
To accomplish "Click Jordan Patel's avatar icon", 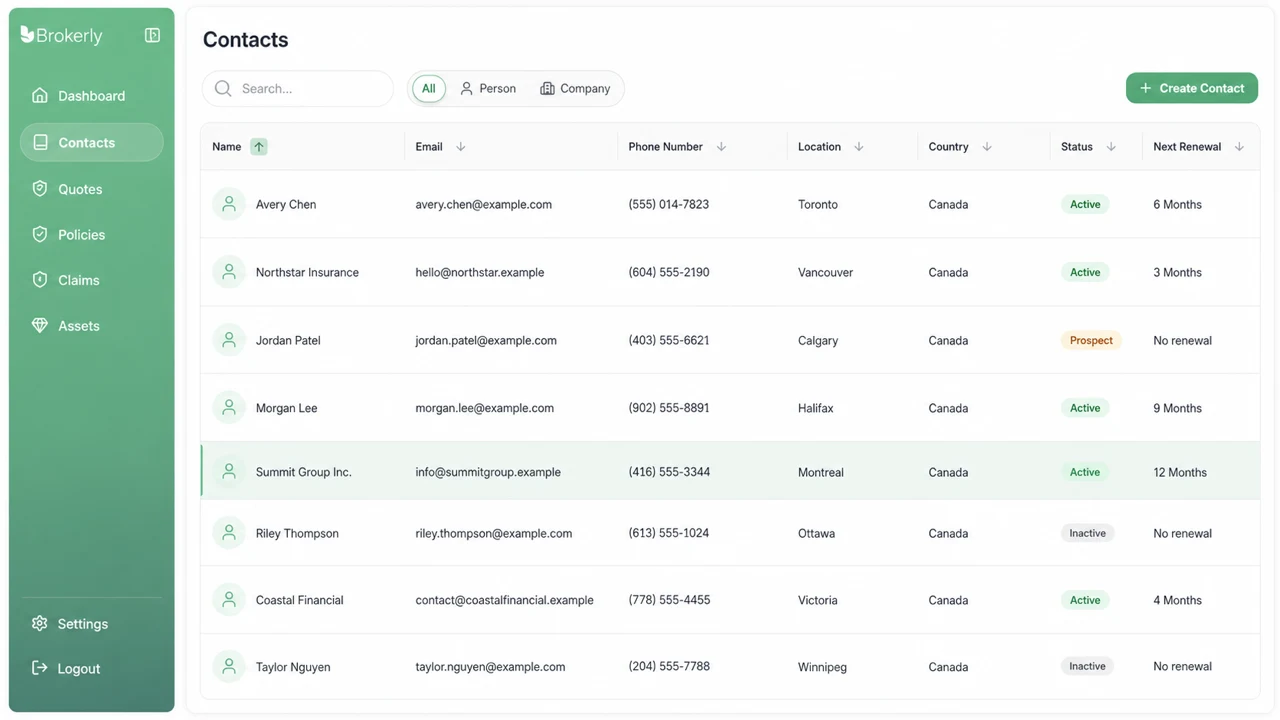I will (229, 340).
